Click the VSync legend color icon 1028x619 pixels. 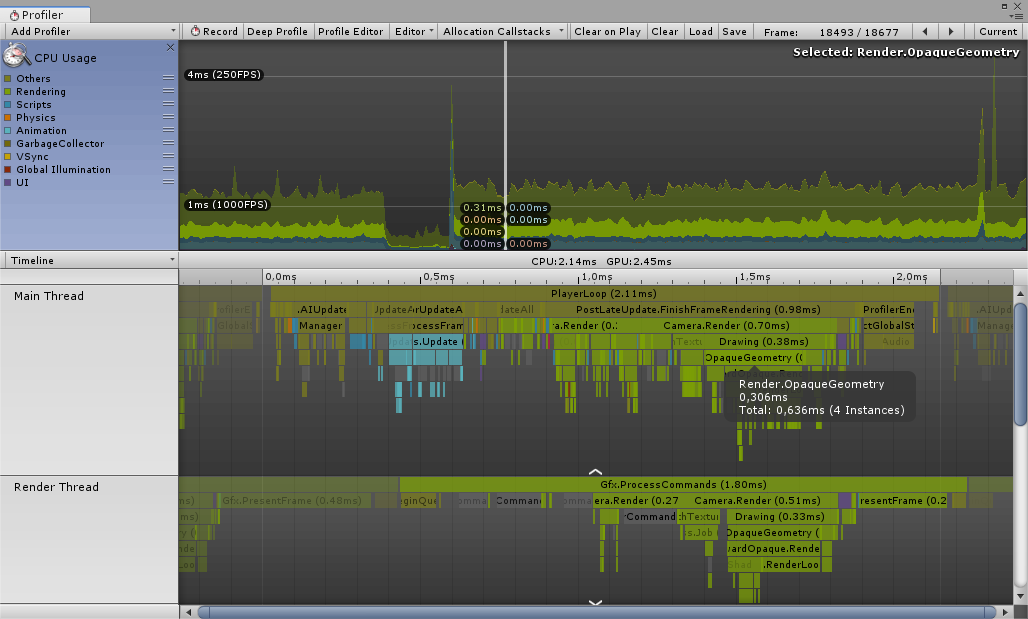[x=8, y=156]
